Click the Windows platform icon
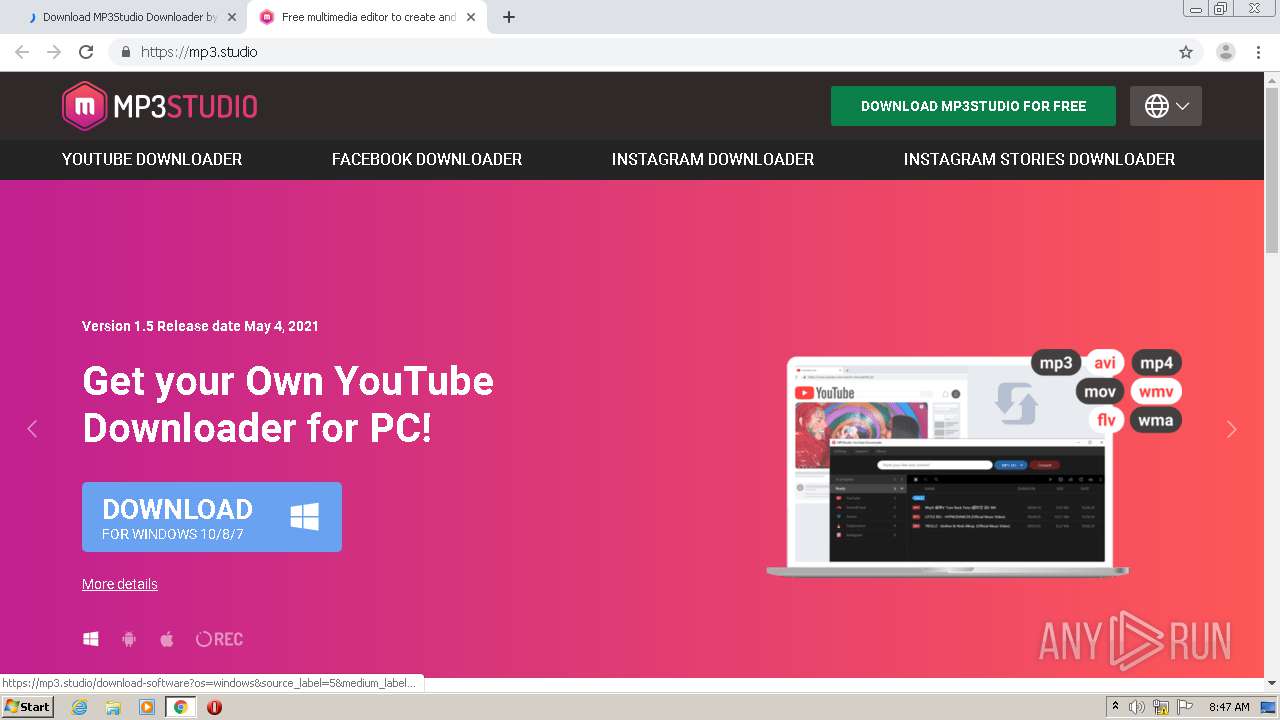Image resolution: width=1280 pixels, height=720 pixels. pyautogui.click(x=91, y=639)
